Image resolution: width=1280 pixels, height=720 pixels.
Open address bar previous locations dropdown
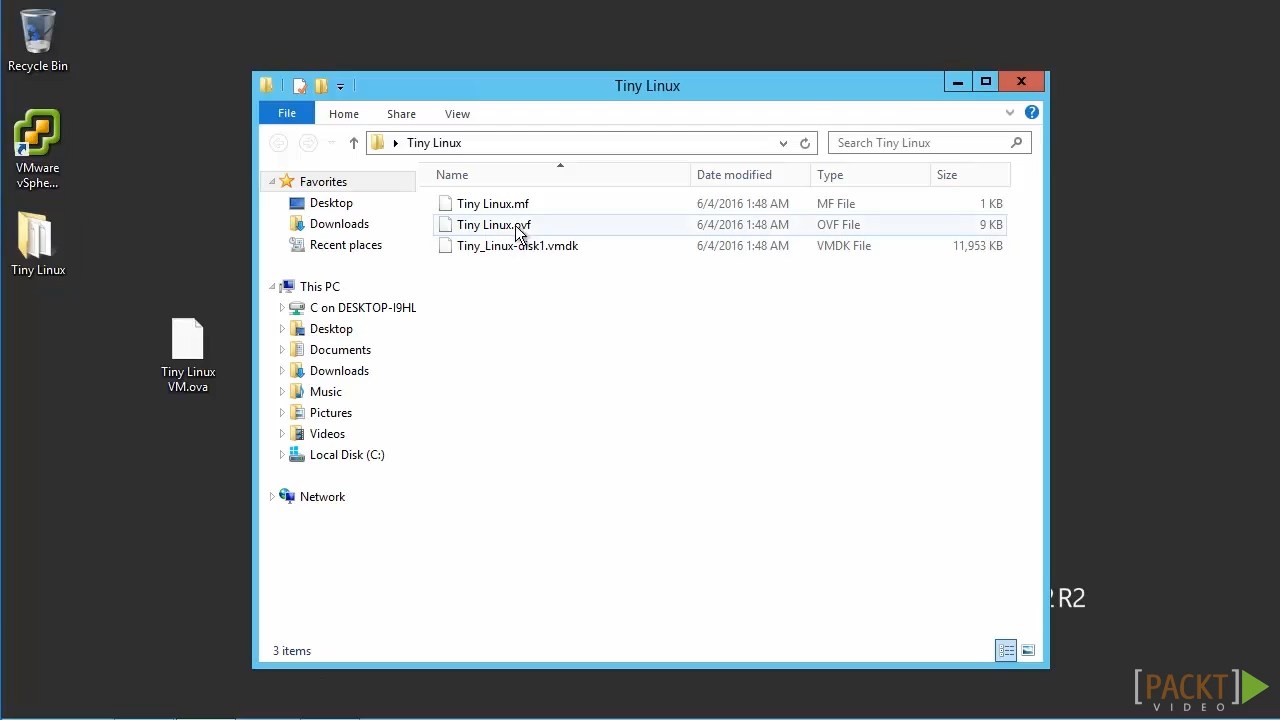coord(783,143)
